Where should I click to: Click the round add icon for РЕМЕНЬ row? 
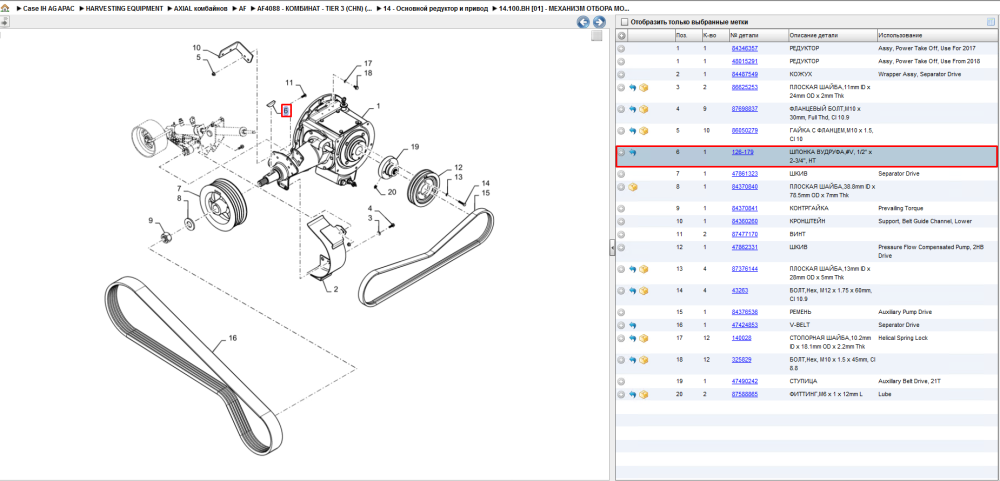tap(621, 313)
